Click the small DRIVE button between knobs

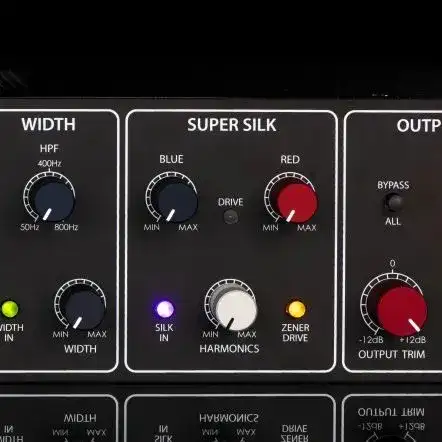point(231,217)
